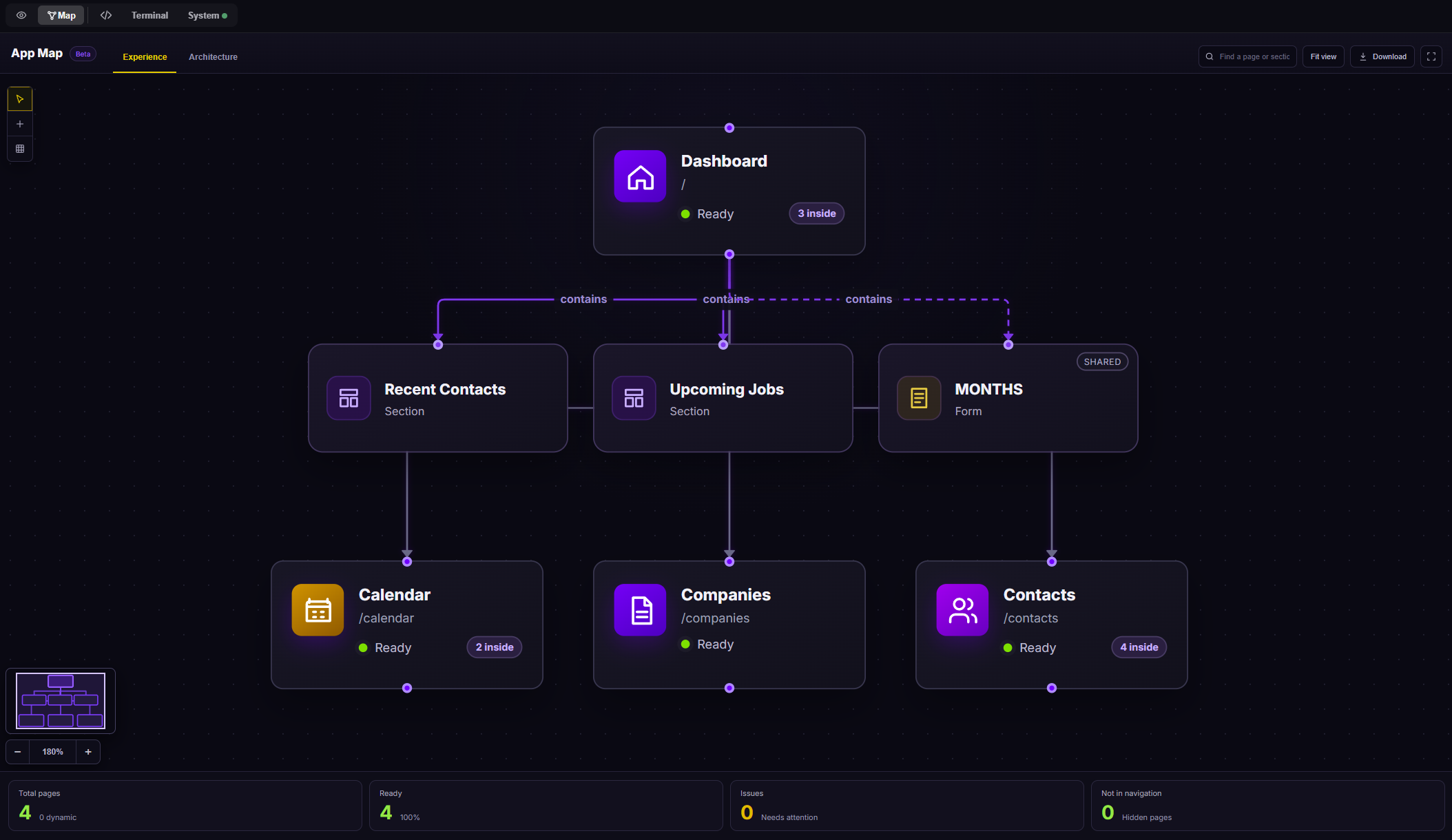Click the Beta badge
Screen dimensions: 1452x840
83,54
